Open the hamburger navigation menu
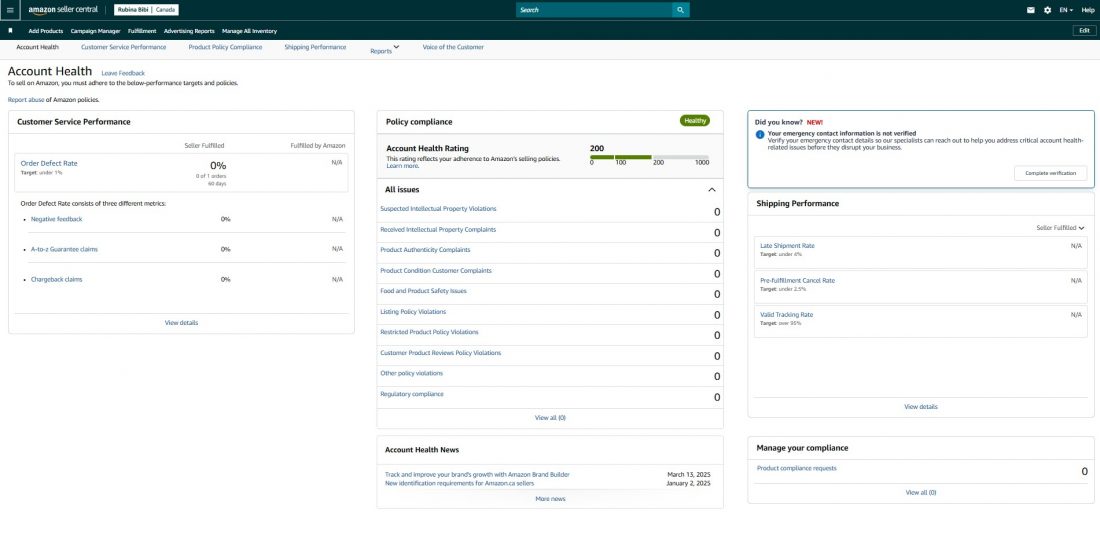This screenshot has height=534, width=1100. pos(10,10)
